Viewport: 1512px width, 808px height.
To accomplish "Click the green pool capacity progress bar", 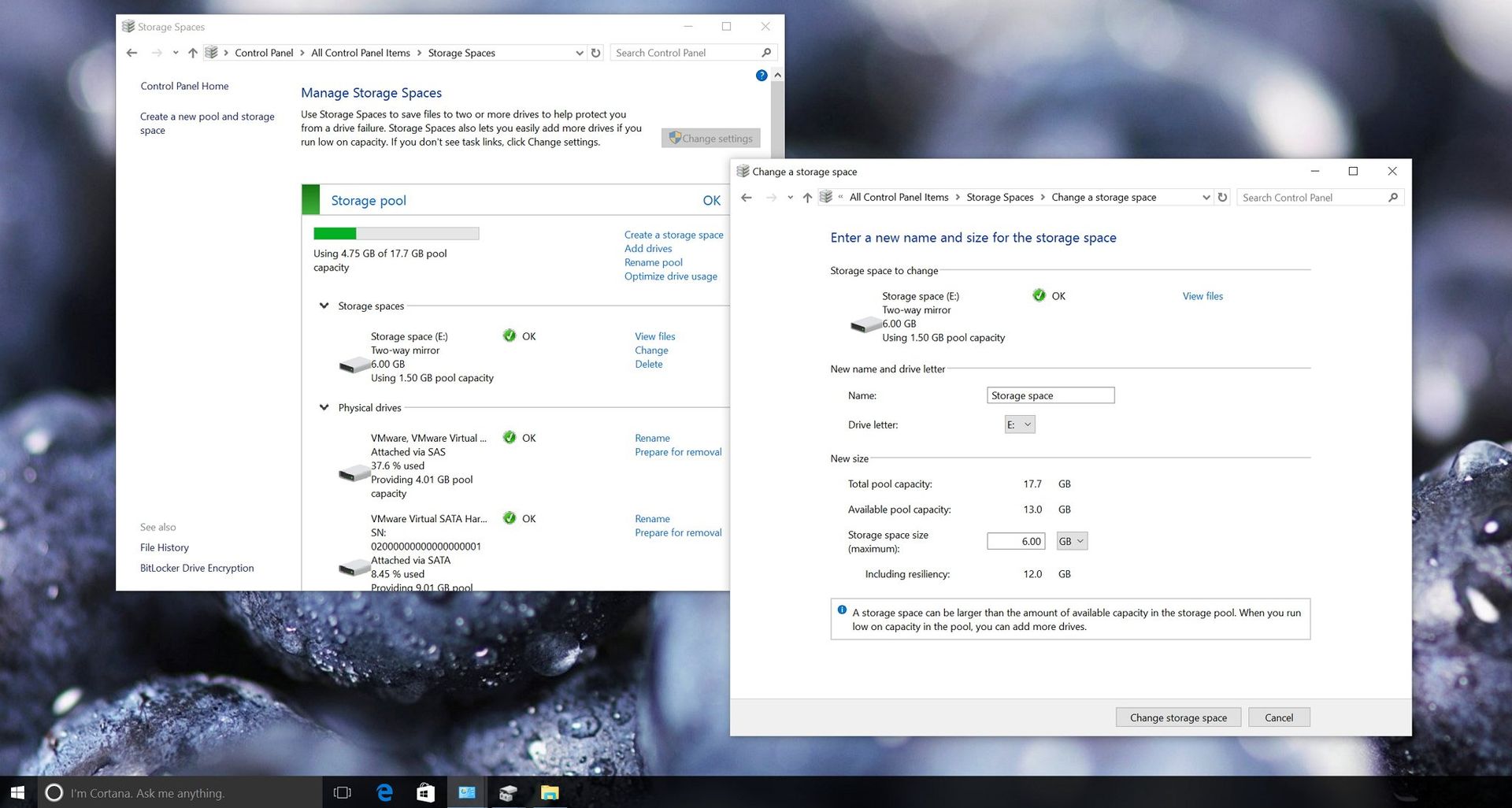I will pos(334,232).
